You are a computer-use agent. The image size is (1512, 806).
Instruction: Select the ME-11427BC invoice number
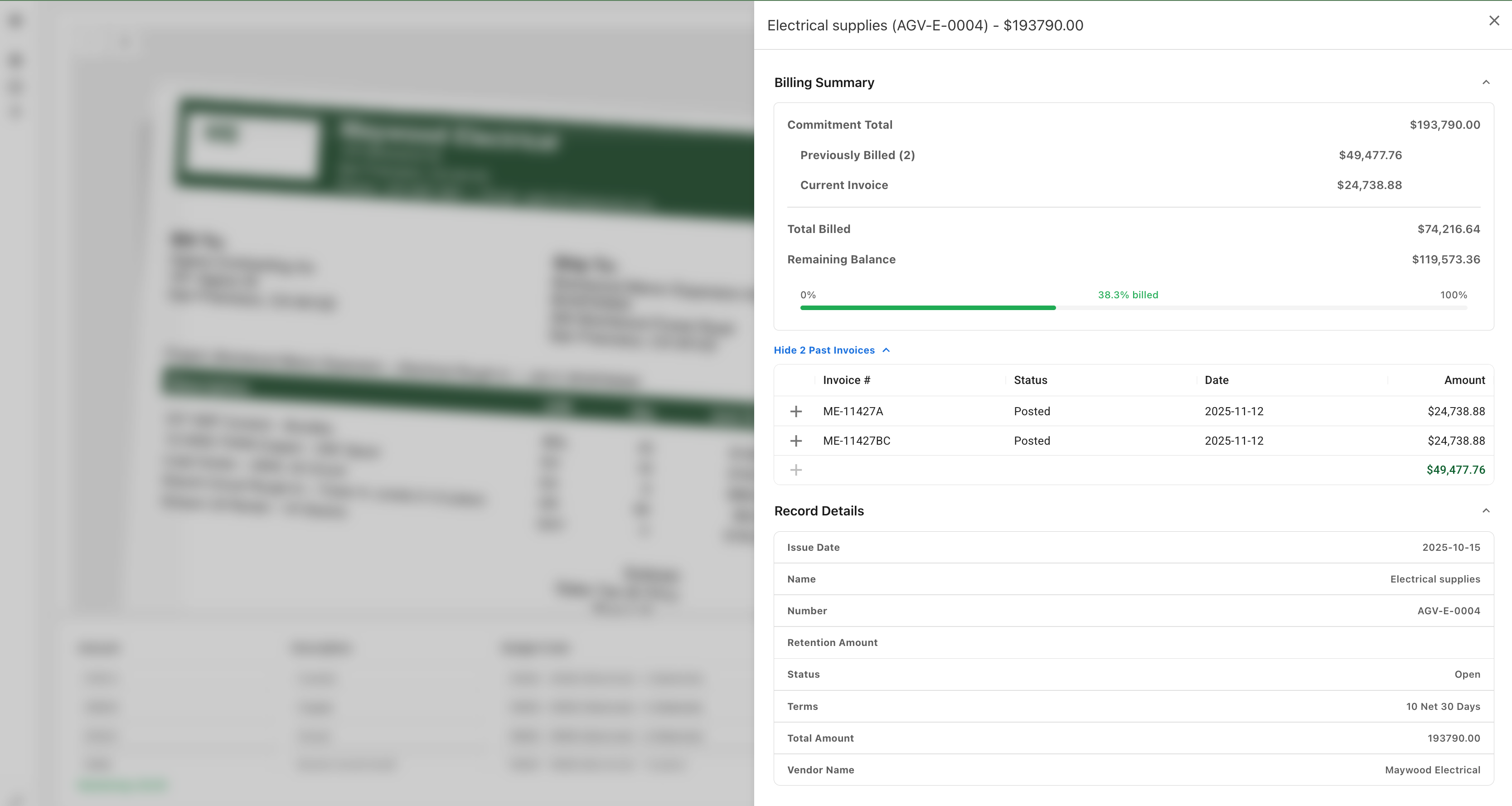856,441
